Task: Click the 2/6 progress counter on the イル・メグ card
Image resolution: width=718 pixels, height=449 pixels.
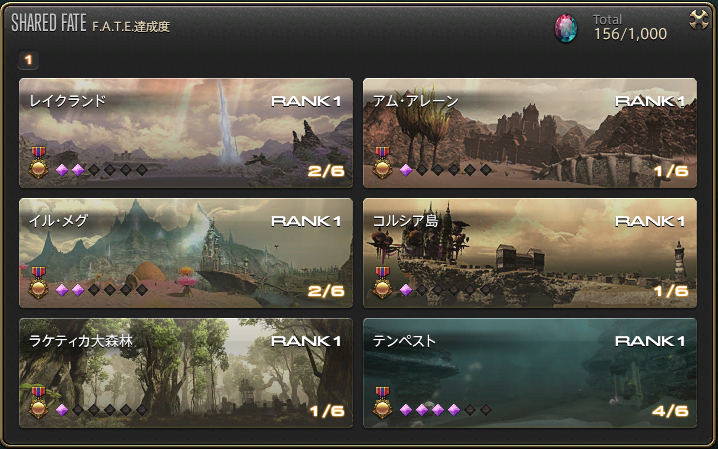Action: pos(326,291)
